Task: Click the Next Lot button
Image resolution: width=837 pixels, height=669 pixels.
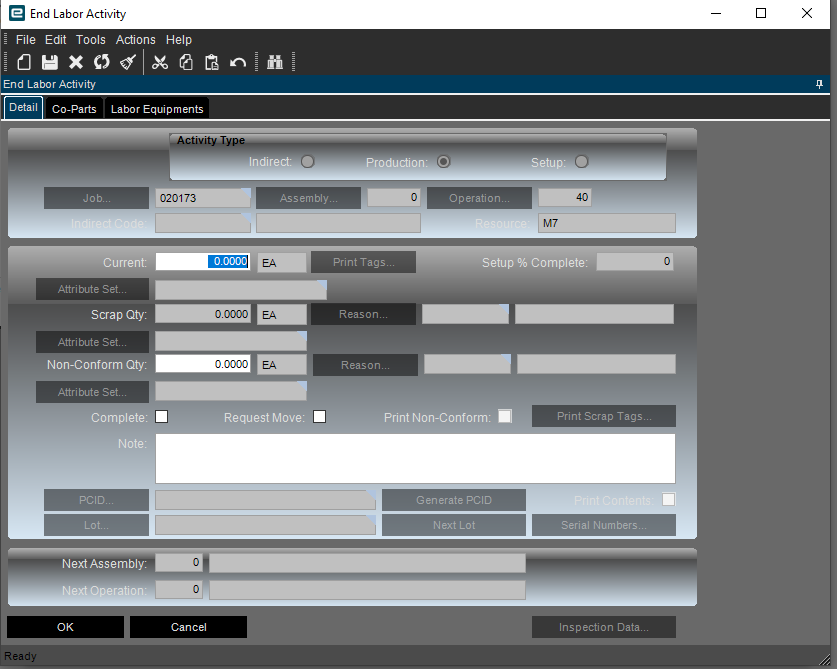Action: tap(454, 525)
